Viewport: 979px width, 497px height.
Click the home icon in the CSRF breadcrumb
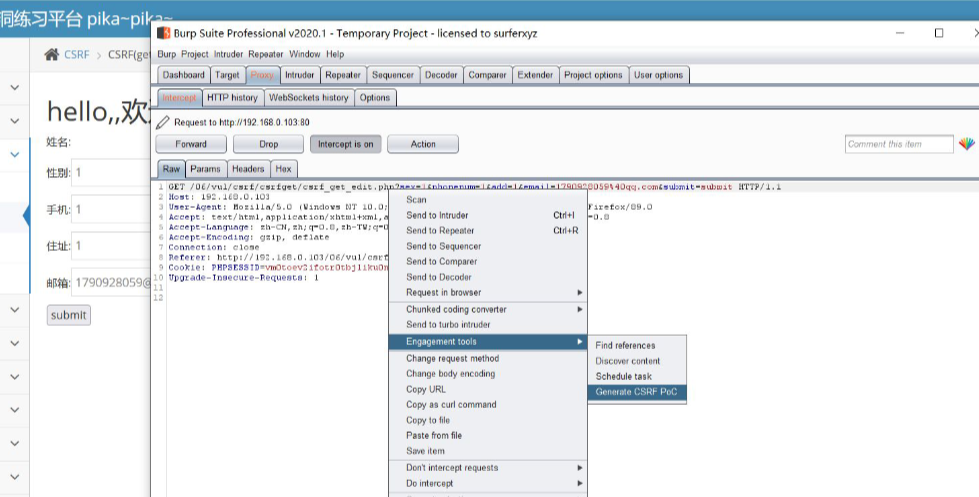pos(51,54)
